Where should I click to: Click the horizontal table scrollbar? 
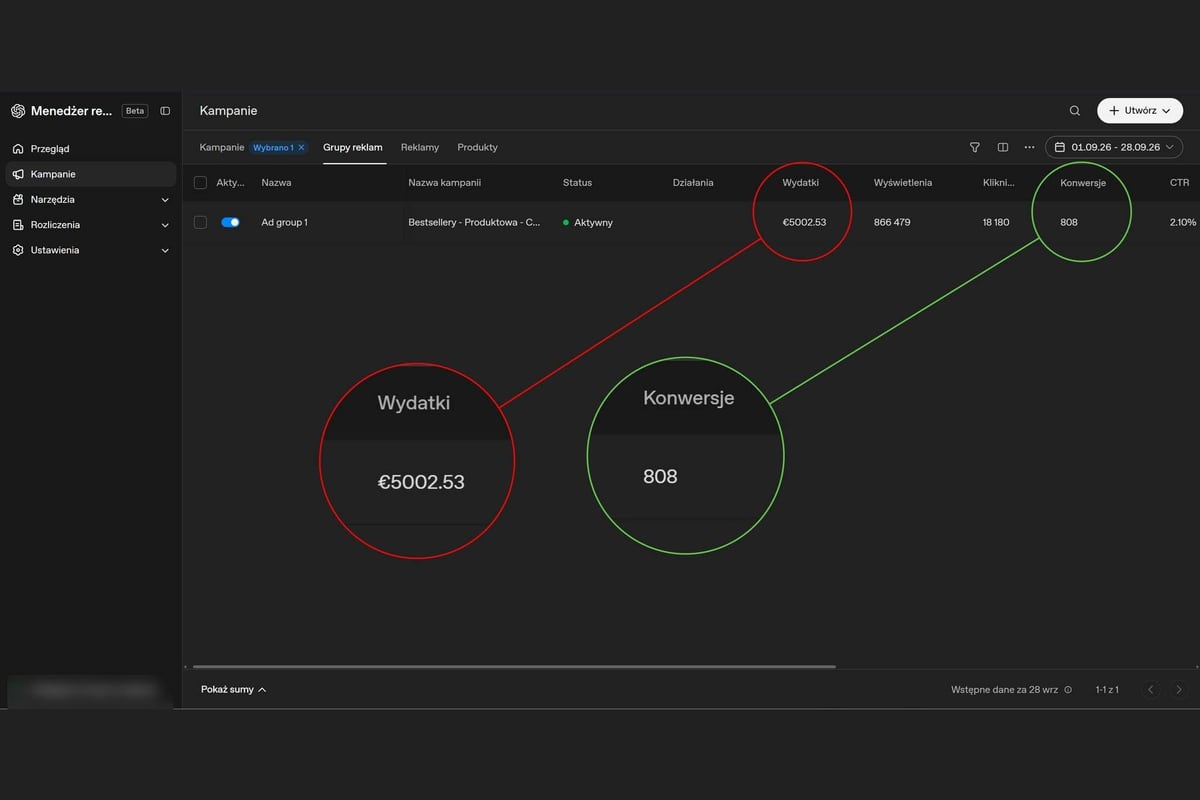(x=514, y=666)
